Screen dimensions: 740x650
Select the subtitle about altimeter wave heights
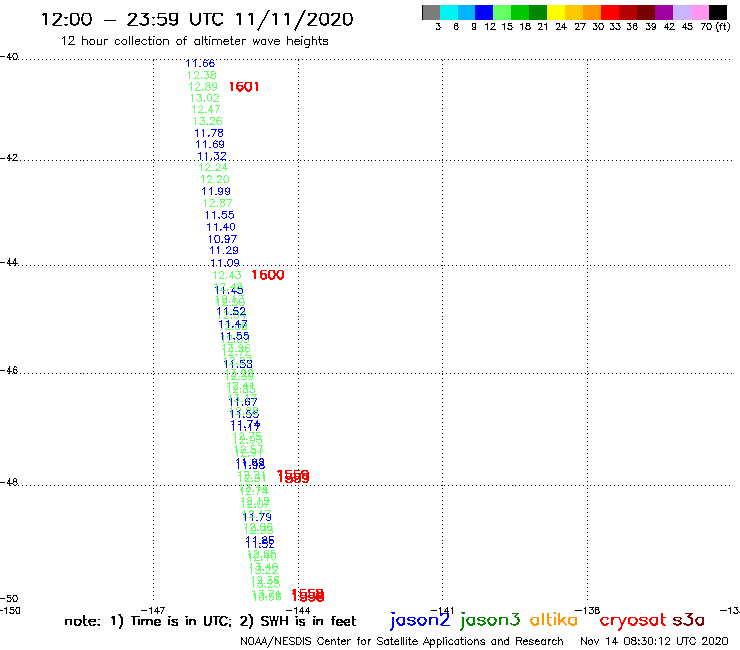[194, 41]
